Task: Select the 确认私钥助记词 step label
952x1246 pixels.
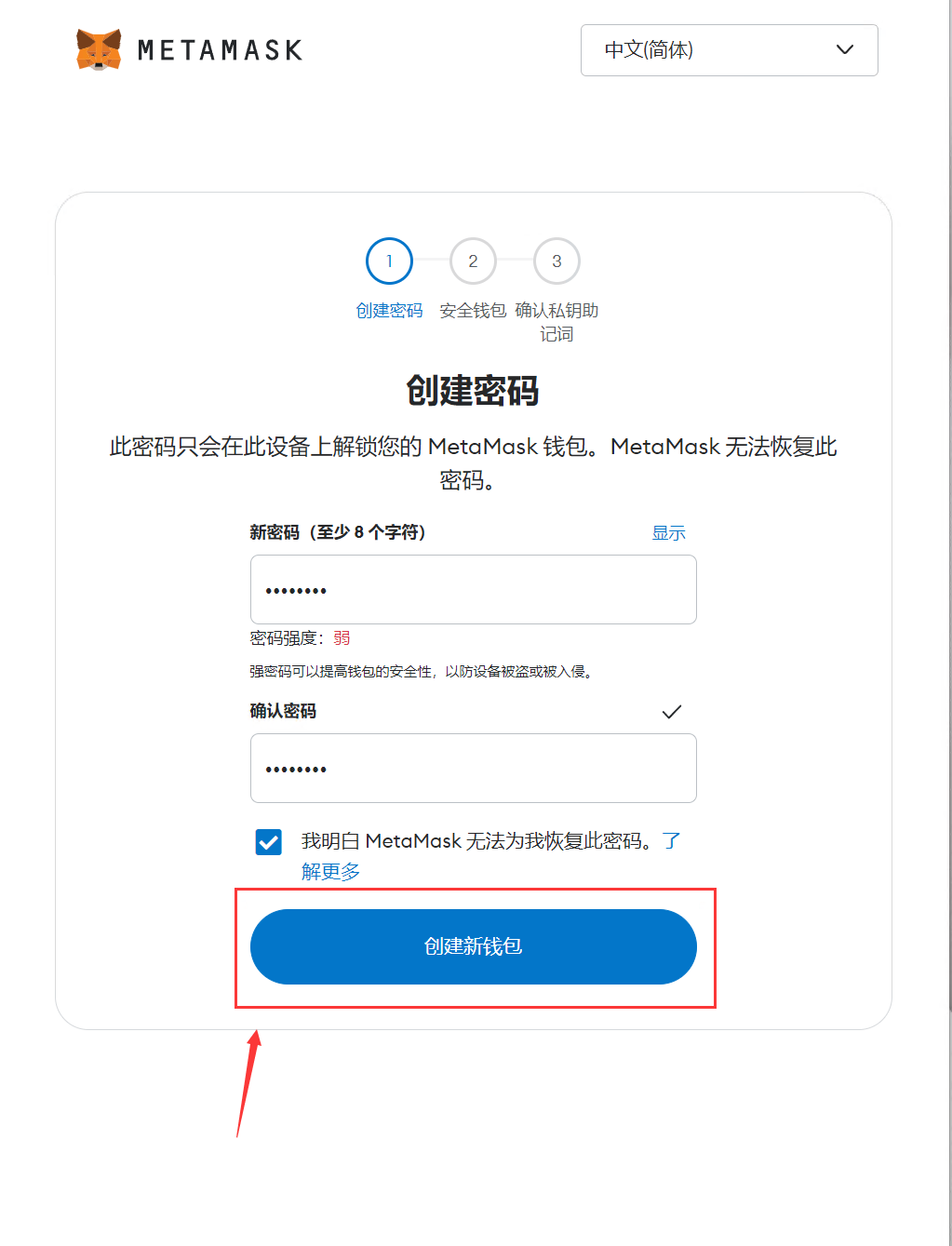Action: (x=556, y=322)
